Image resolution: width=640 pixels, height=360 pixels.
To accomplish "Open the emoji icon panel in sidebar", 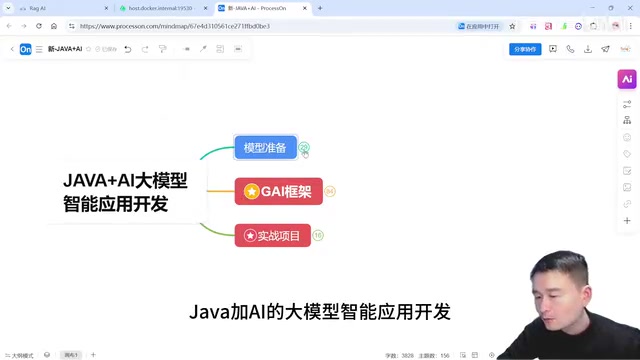I will 627,137.
